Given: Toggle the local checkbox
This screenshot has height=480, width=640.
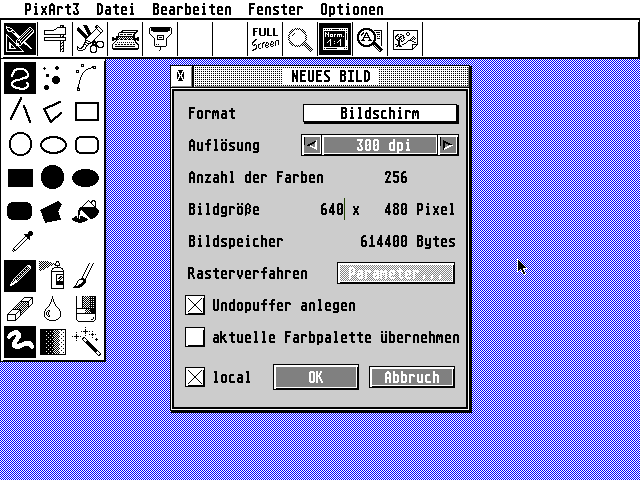Looking at the screenshot, I should [x=196, y=377].
